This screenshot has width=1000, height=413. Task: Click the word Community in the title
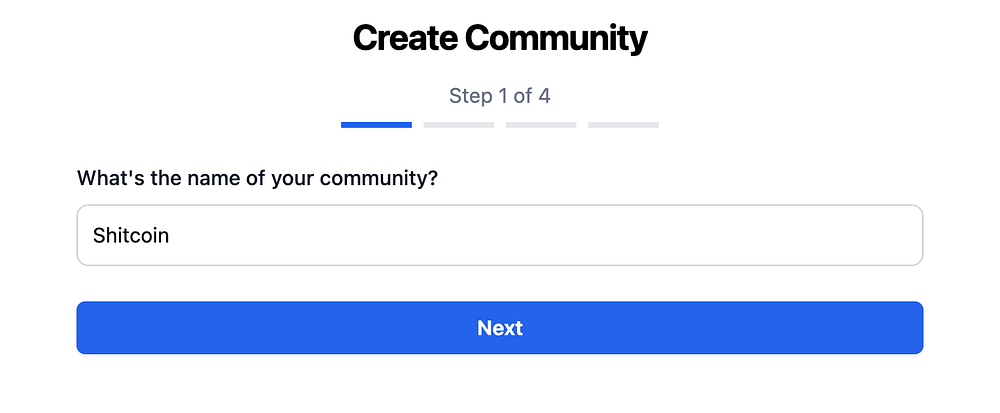coord(556,38)
